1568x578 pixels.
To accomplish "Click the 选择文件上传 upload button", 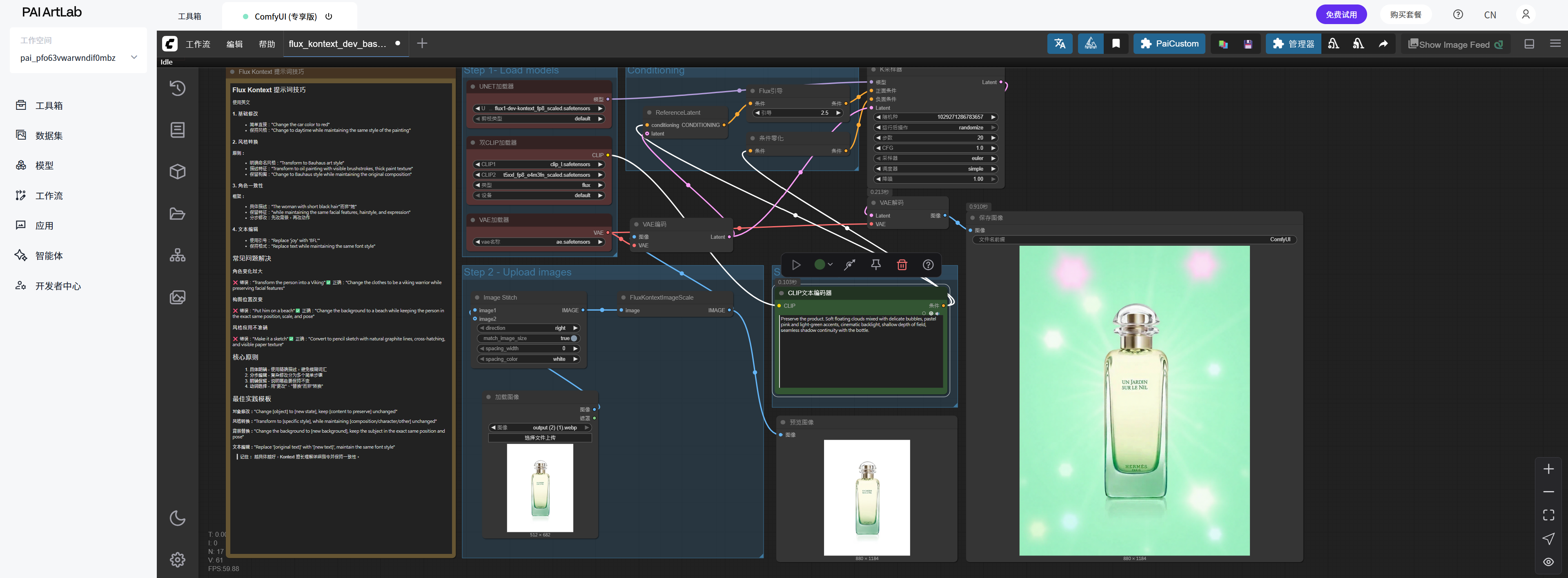I will 540,438.
